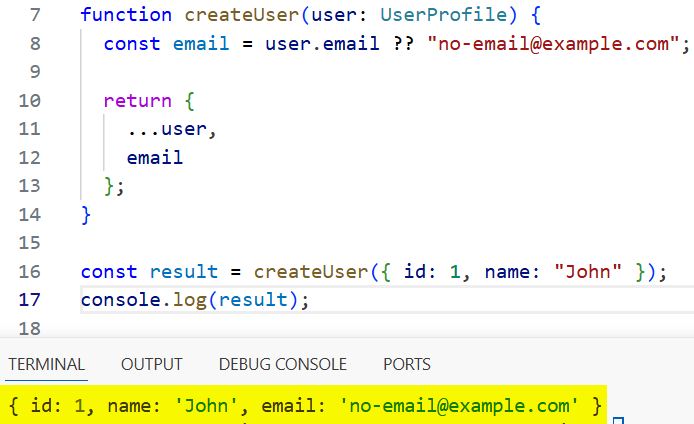This screenshot has height=424, width=694.
Task: Click the return keyword on line 10
Action: tap(137, 101)
